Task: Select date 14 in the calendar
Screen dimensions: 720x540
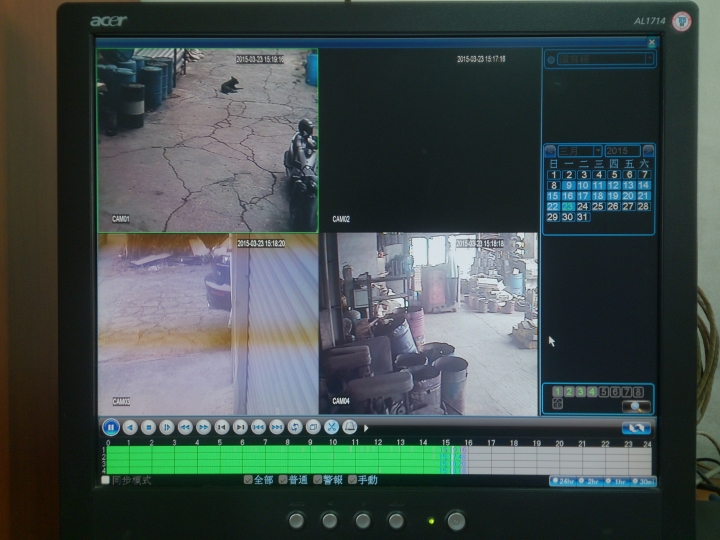Action: (x=643, y=185)
